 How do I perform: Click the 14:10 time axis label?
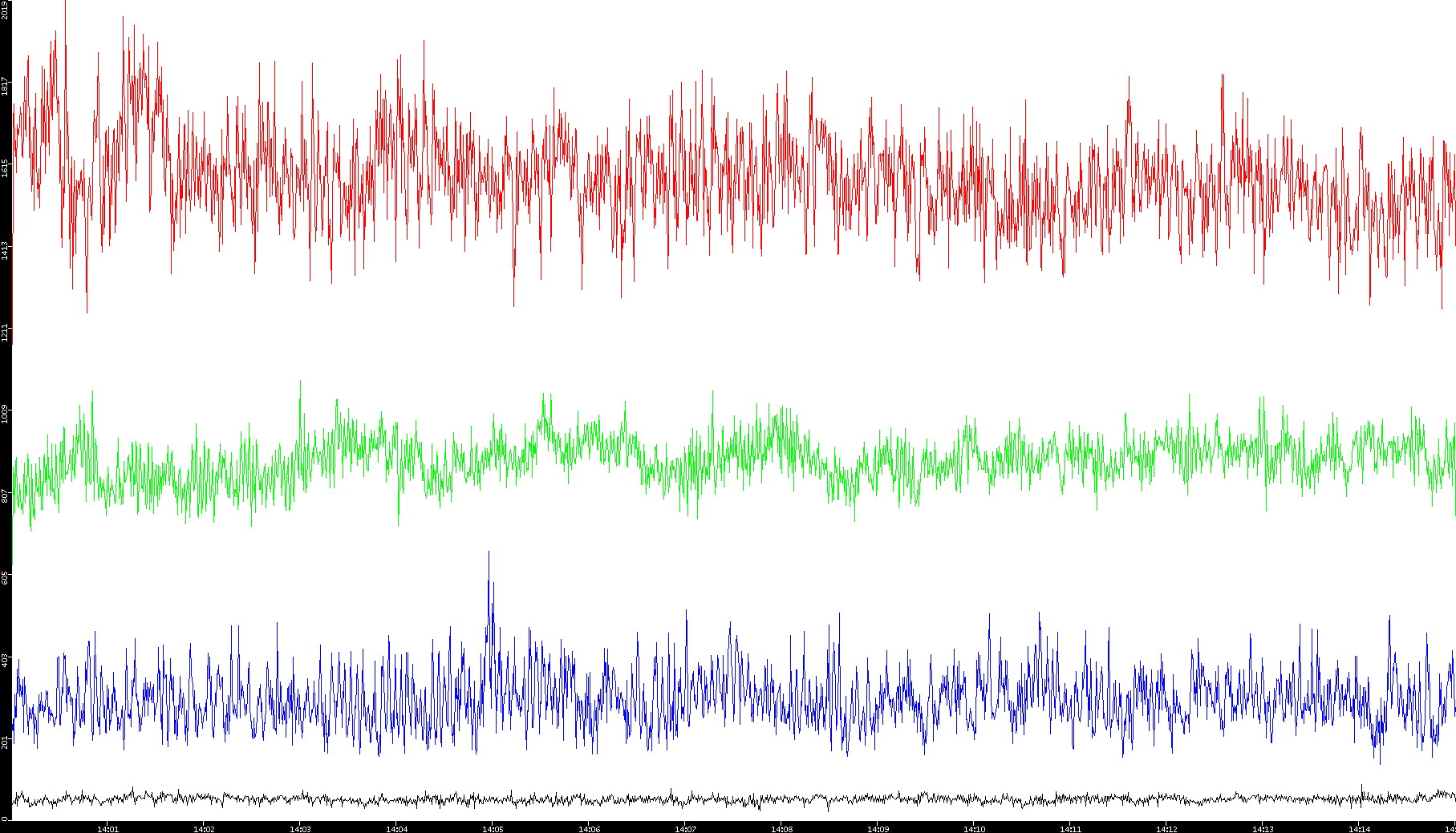click(974, 829)
